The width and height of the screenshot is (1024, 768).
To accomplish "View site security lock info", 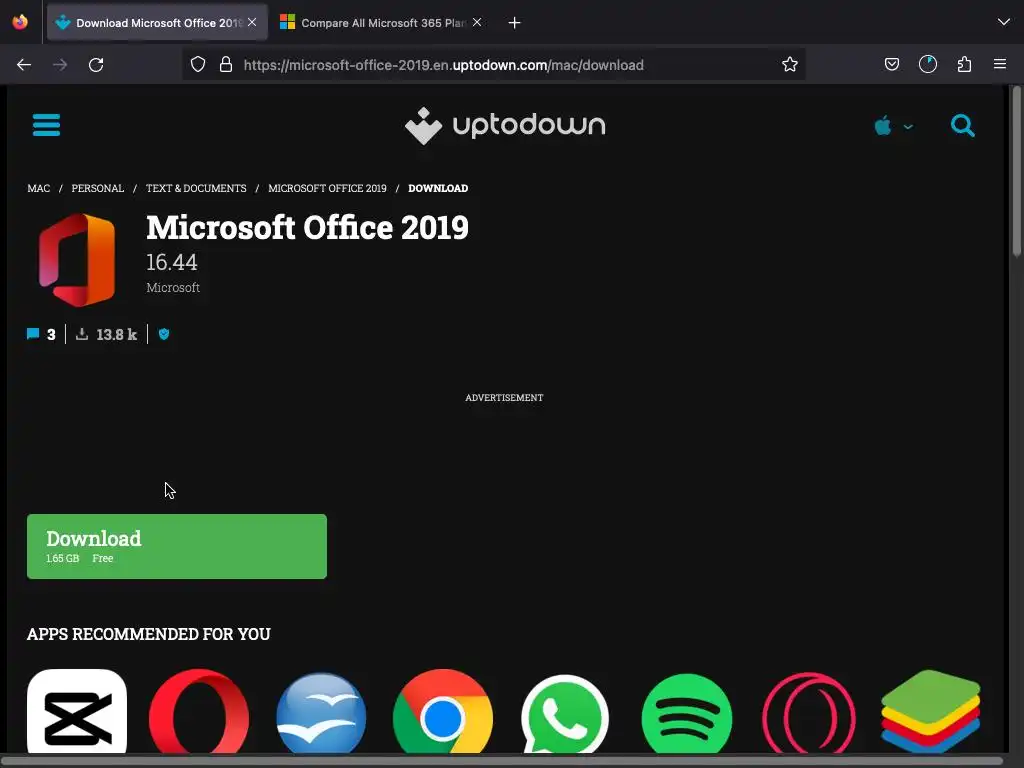I will click(x=226, y=65).
